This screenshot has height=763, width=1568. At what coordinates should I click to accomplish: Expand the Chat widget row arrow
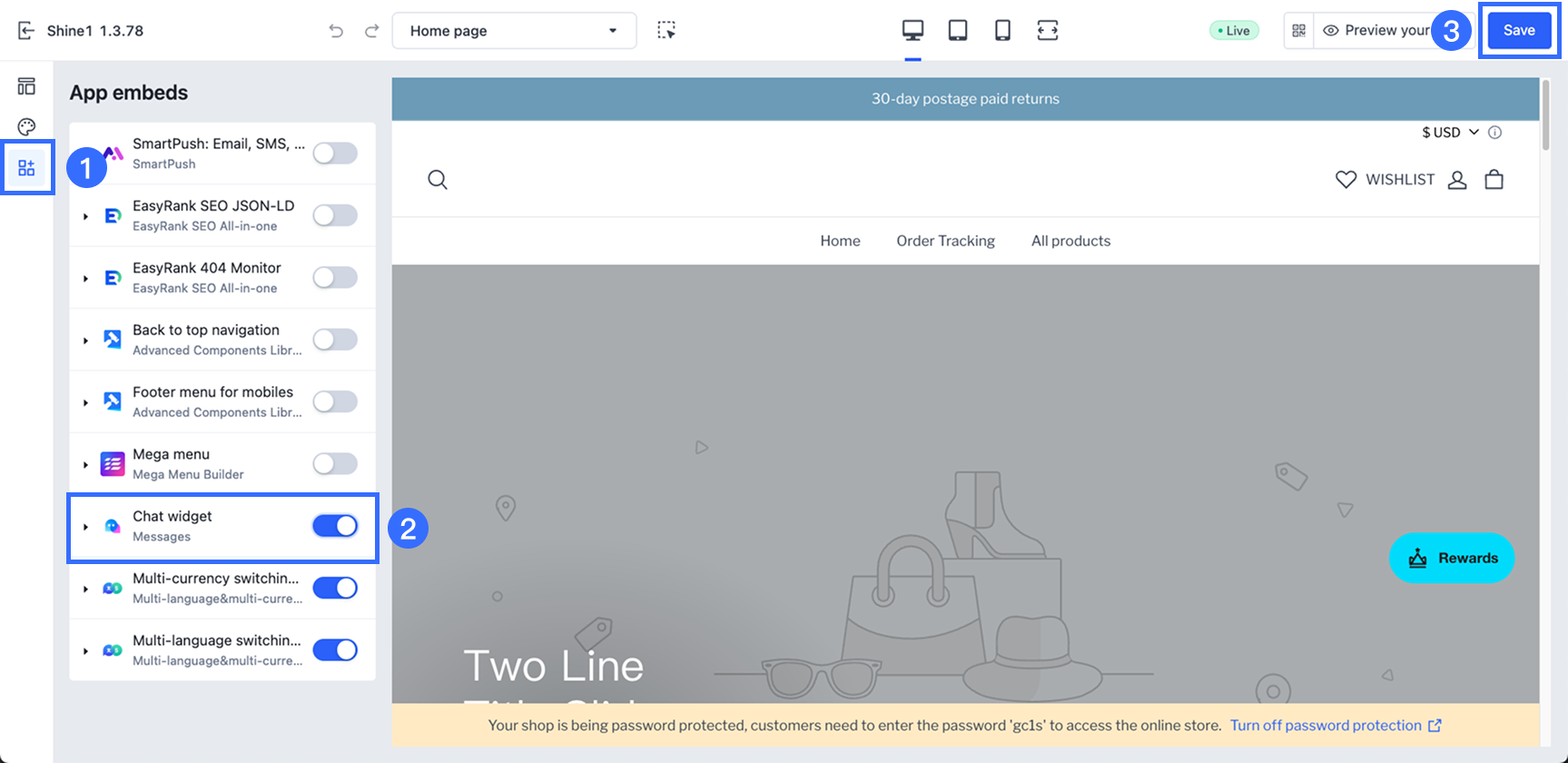(85, 527)
